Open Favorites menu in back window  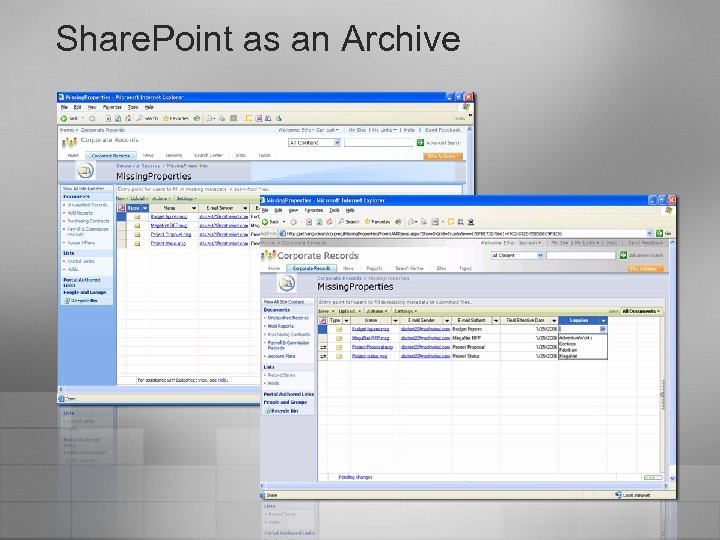point(112,107)
